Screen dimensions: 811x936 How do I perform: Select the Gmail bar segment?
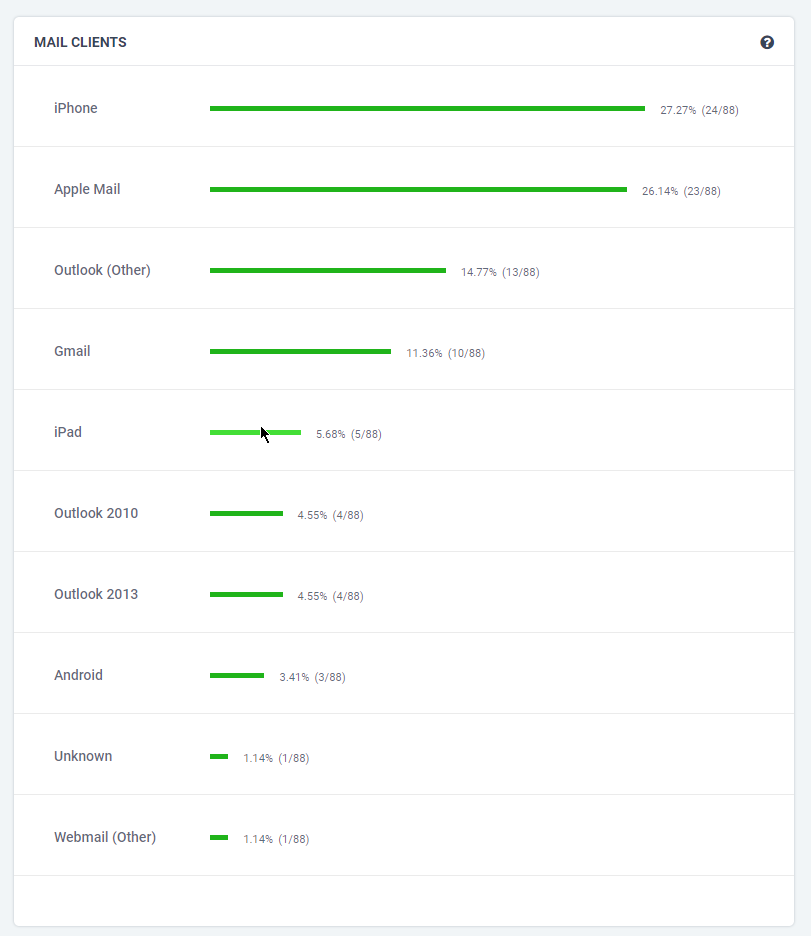(299, 351)
